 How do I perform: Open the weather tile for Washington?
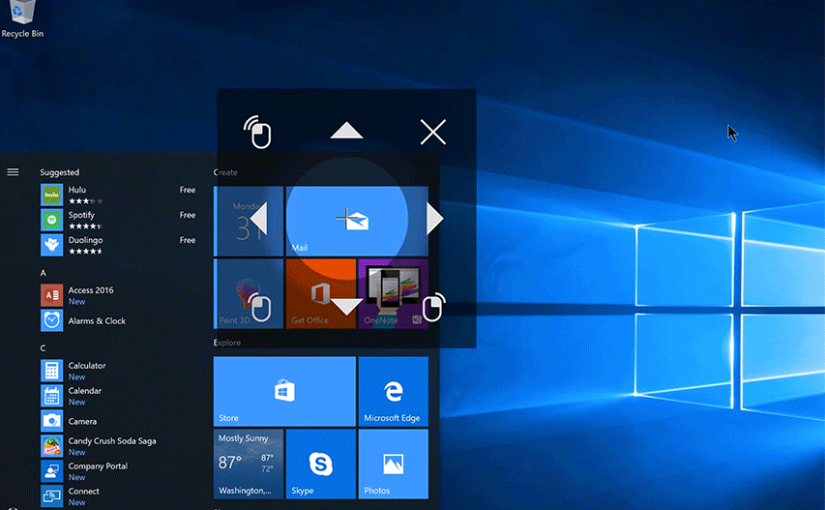(248, 464)
